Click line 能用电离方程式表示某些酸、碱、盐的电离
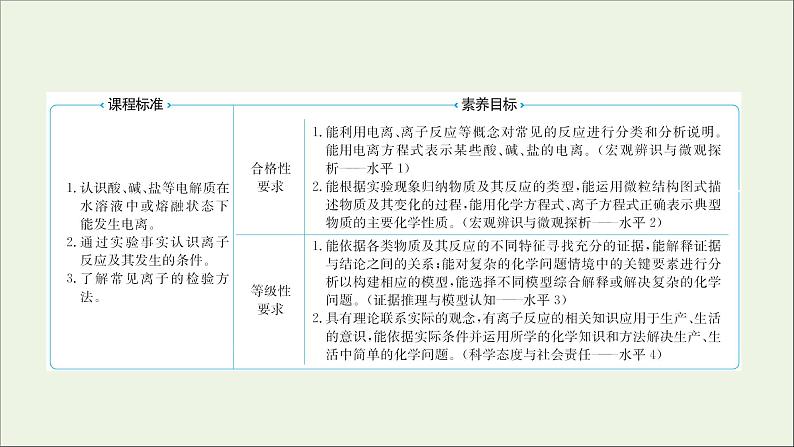Viewport: 794px width, 447px height. [523, 150]
